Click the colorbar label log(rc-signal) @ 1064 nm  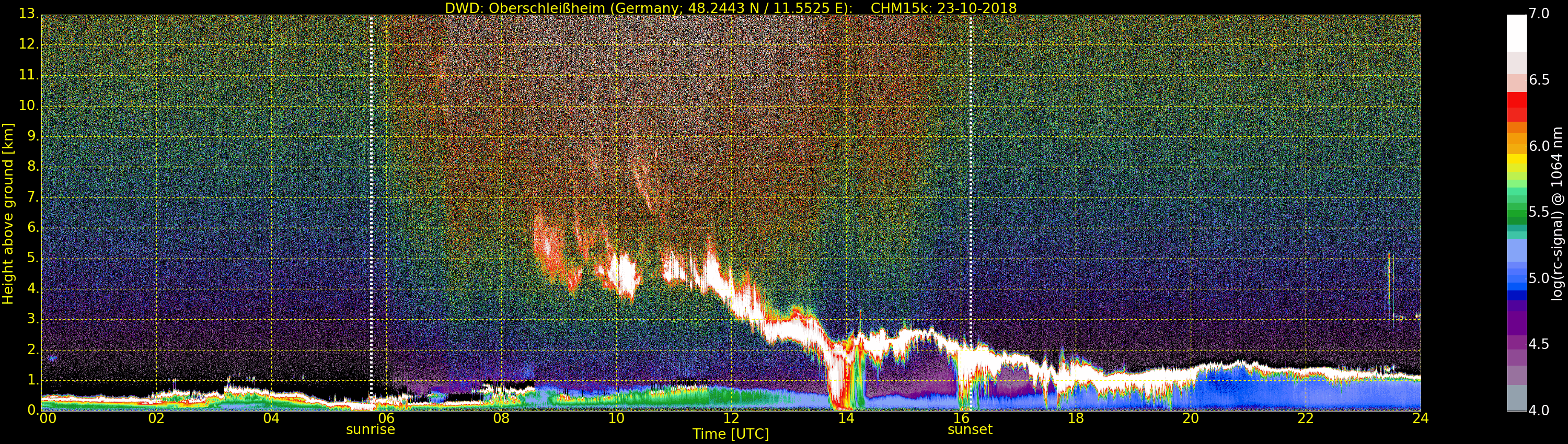(x=1557, y=214)
